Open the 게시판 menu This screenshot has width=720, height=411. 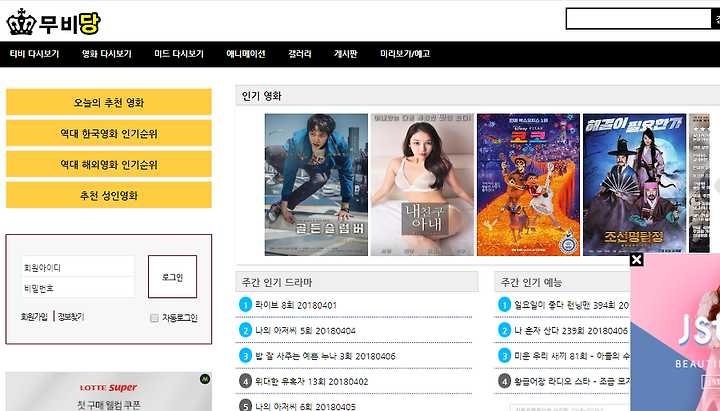click(x=346, y=54)
